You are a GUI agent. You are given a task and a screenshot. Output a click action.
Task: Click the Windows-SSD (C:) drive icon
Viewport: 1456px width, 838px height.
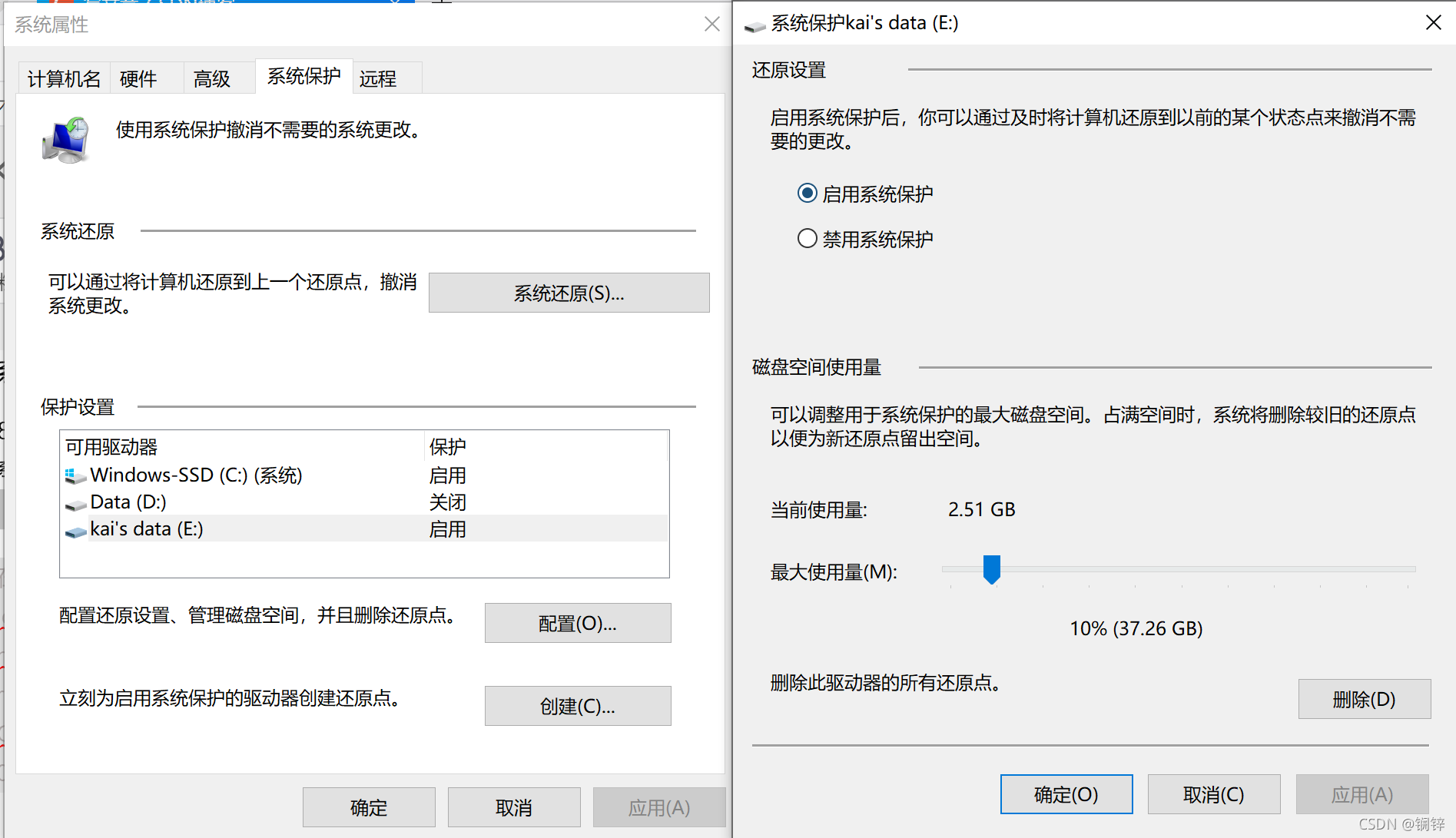(75, 476)
